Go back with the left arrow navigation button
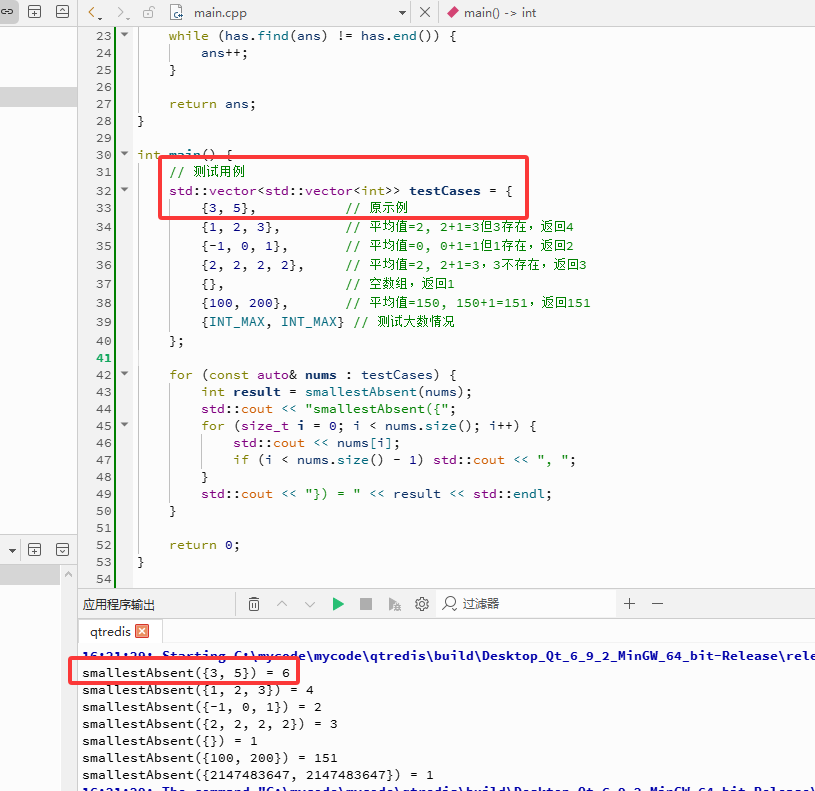This screenshot has width=815, height=791. coord(93,12)
